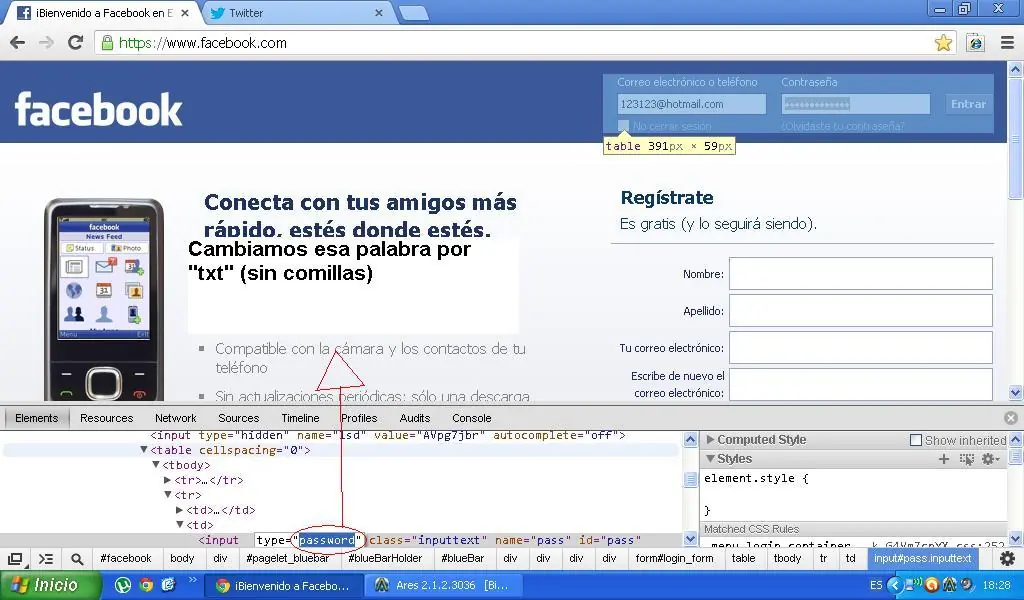Check the 'No cerrar sesión' checkbox
Viewport: 1024px width, 600px height.
pyautogui.click(x=624, y=125)
